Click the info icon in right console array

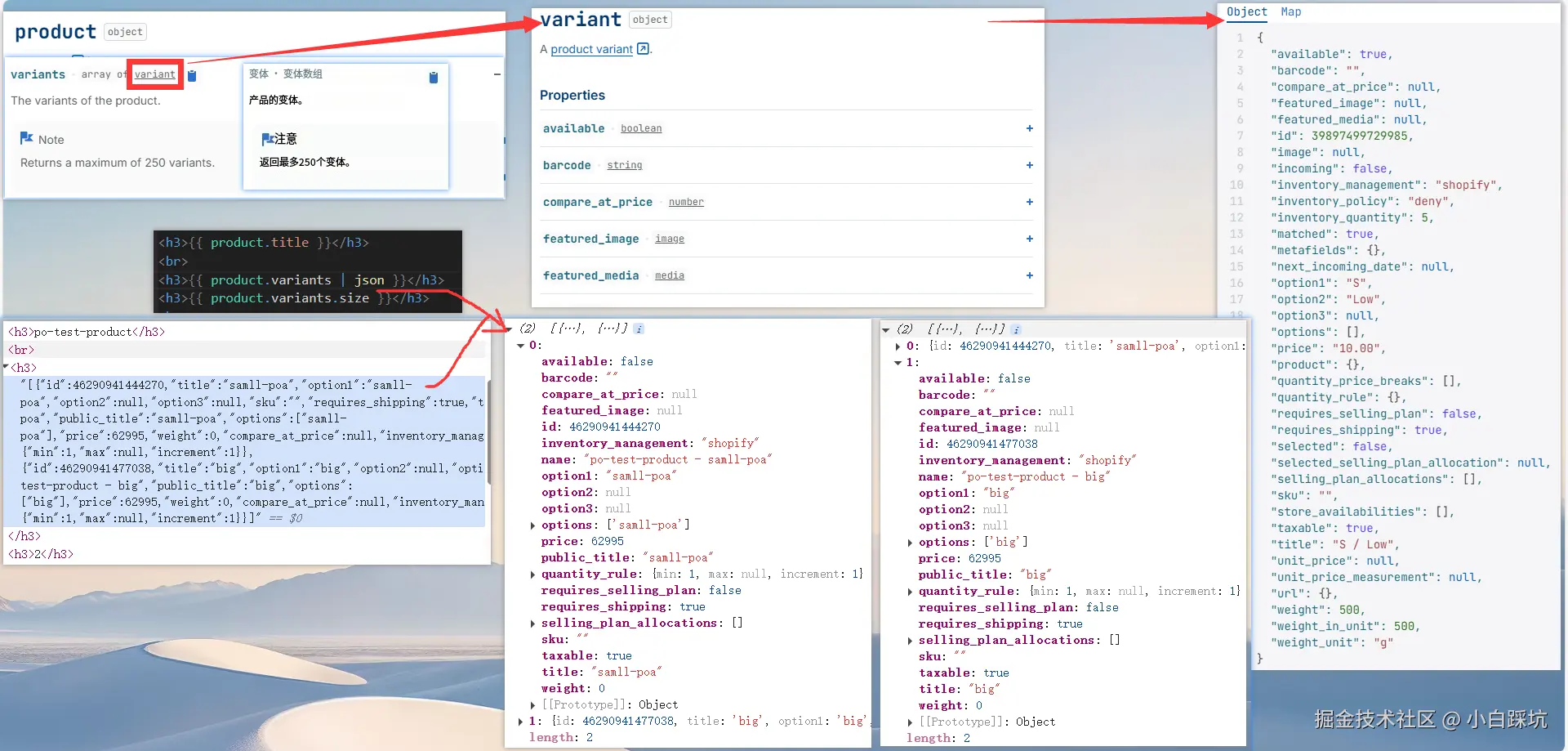[1016, 329]
